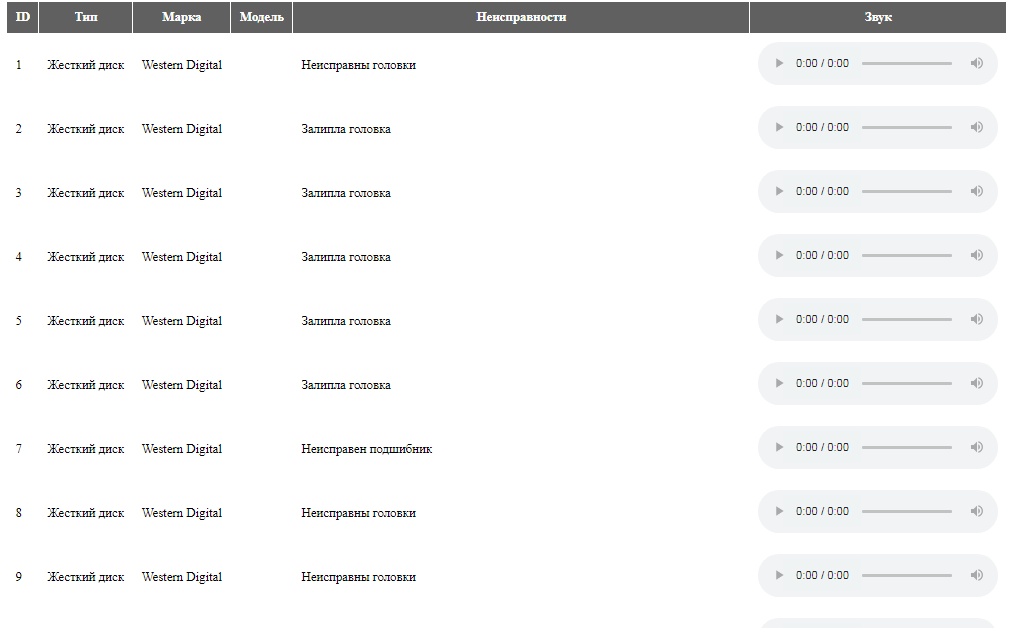Select 'Неисправны головки' text in row 1
1016x628 pixels.
[x=358, y=65]
